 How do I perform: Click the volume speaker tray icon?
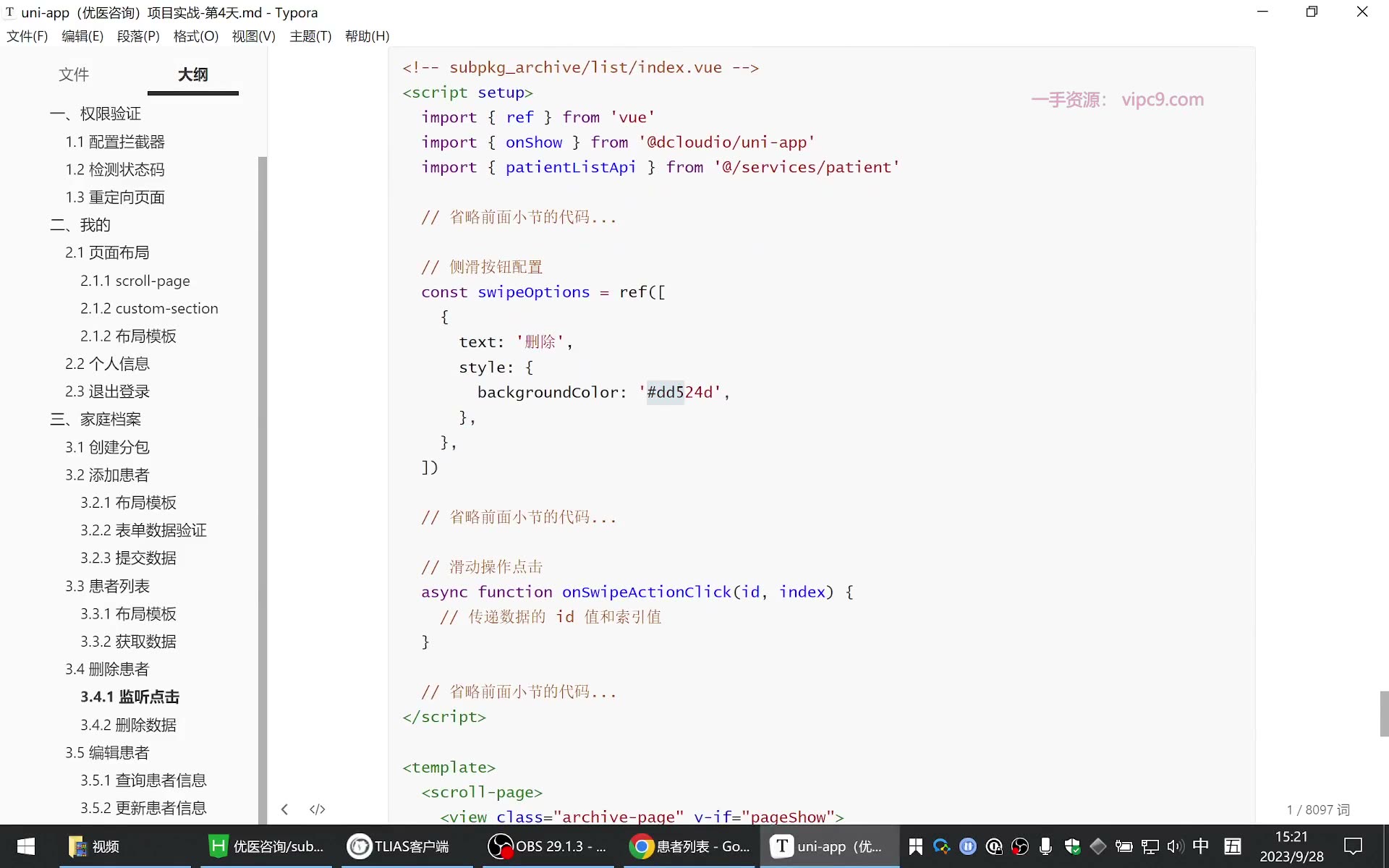click(x=1175, y=846)
